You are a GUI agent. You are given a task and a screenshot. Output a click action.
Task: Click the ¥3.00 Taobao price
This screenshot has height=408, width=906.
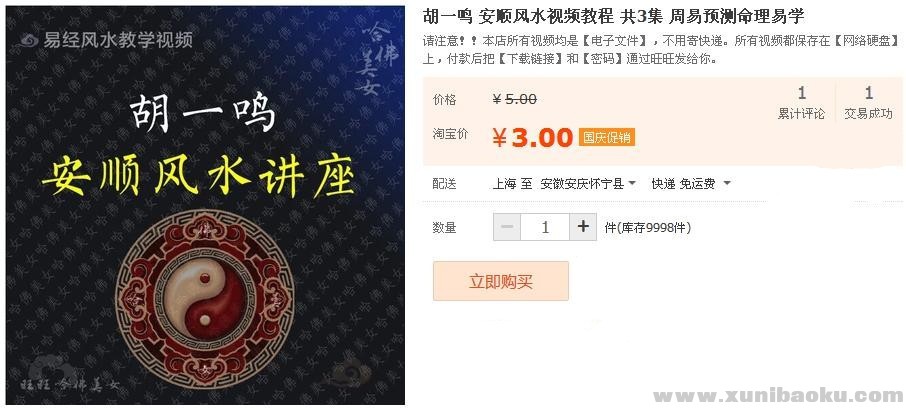pos(532,138)
